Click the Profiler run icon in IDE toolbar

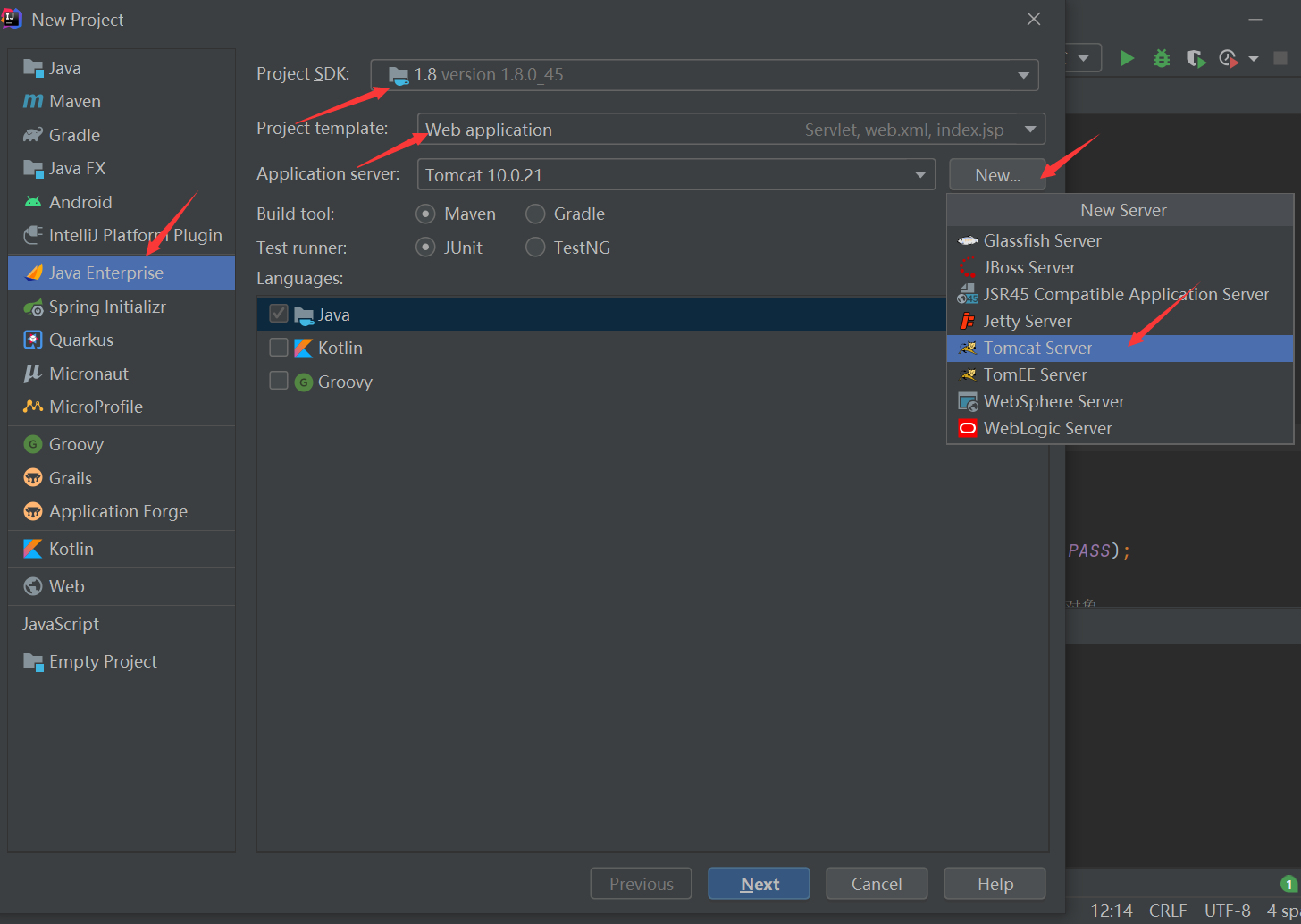click(x=1230, y=59)
